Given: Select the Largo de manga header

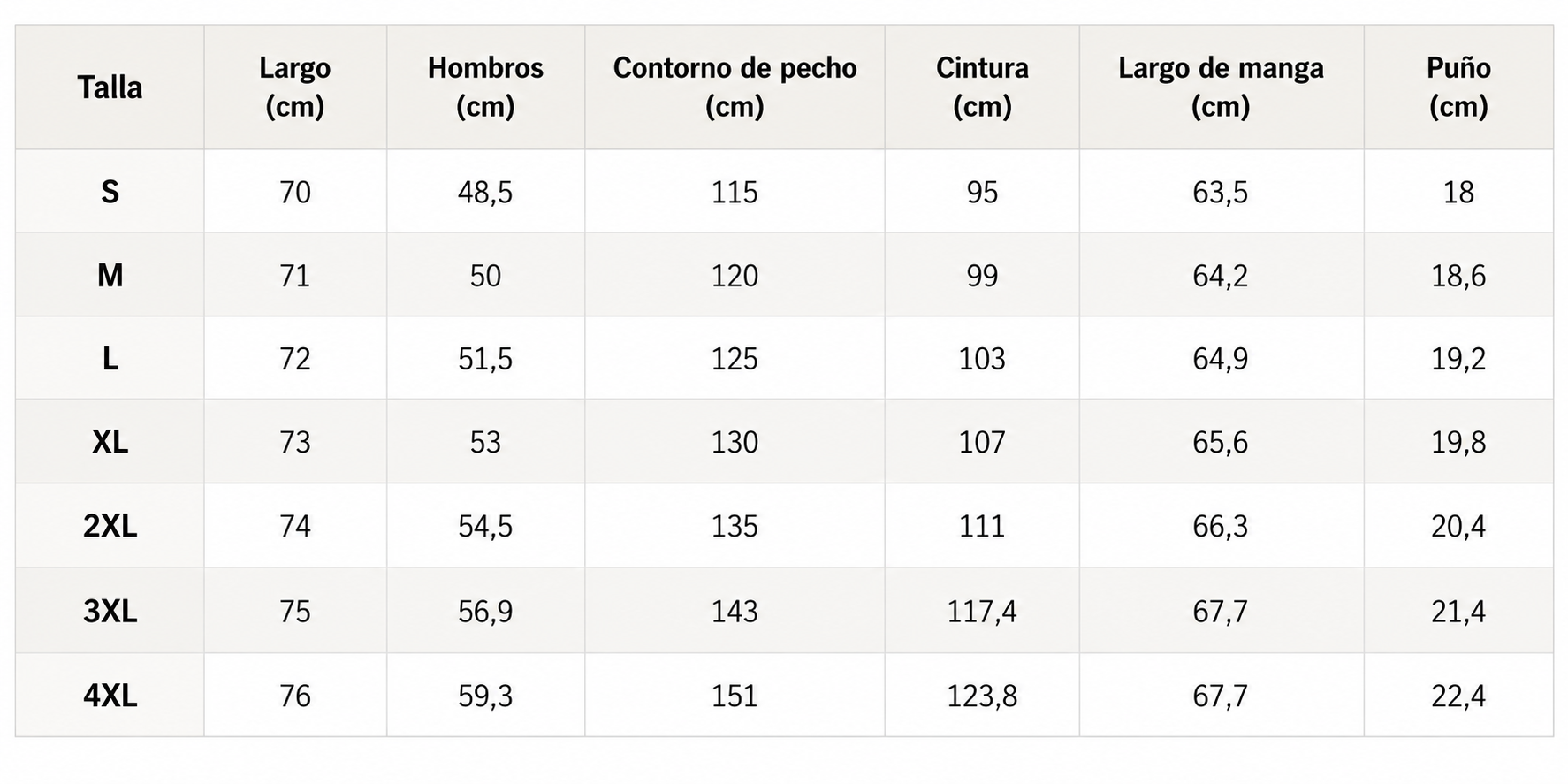Looking at the screenshot, I should (1221, 88).
